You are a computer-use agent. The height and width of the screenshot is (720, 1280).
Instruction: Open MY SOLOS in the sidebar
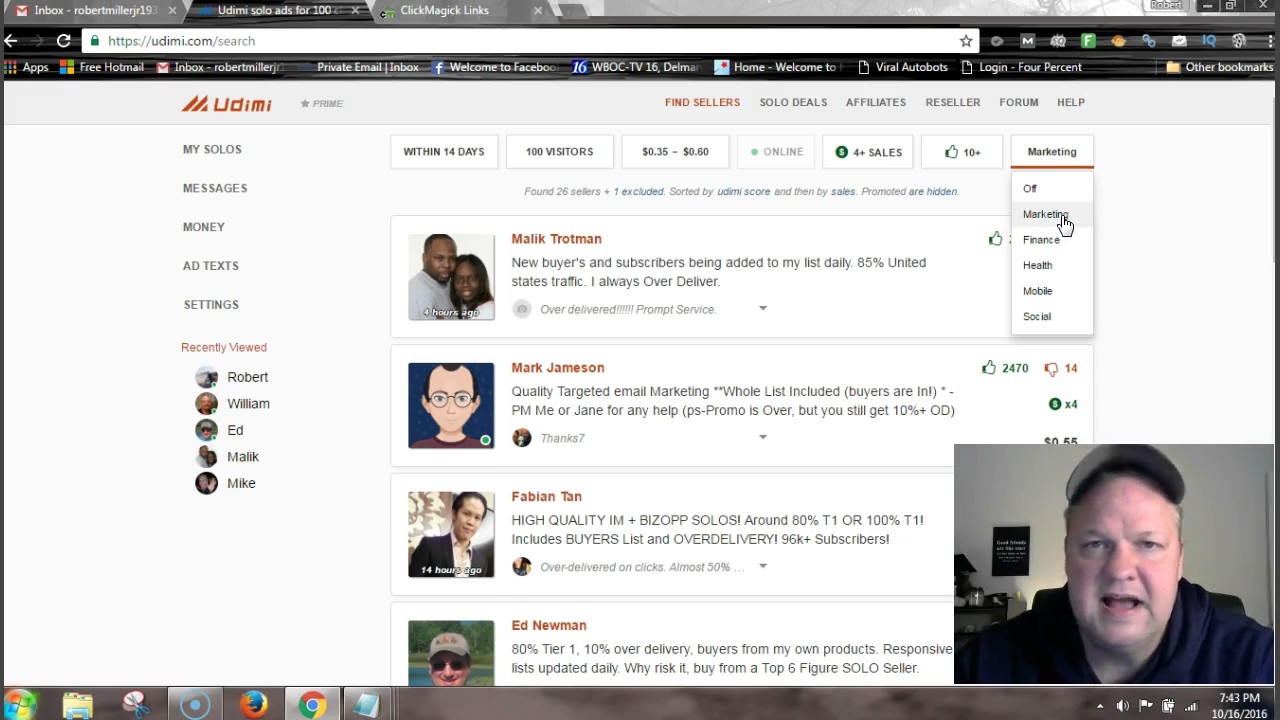pos(212,149)
